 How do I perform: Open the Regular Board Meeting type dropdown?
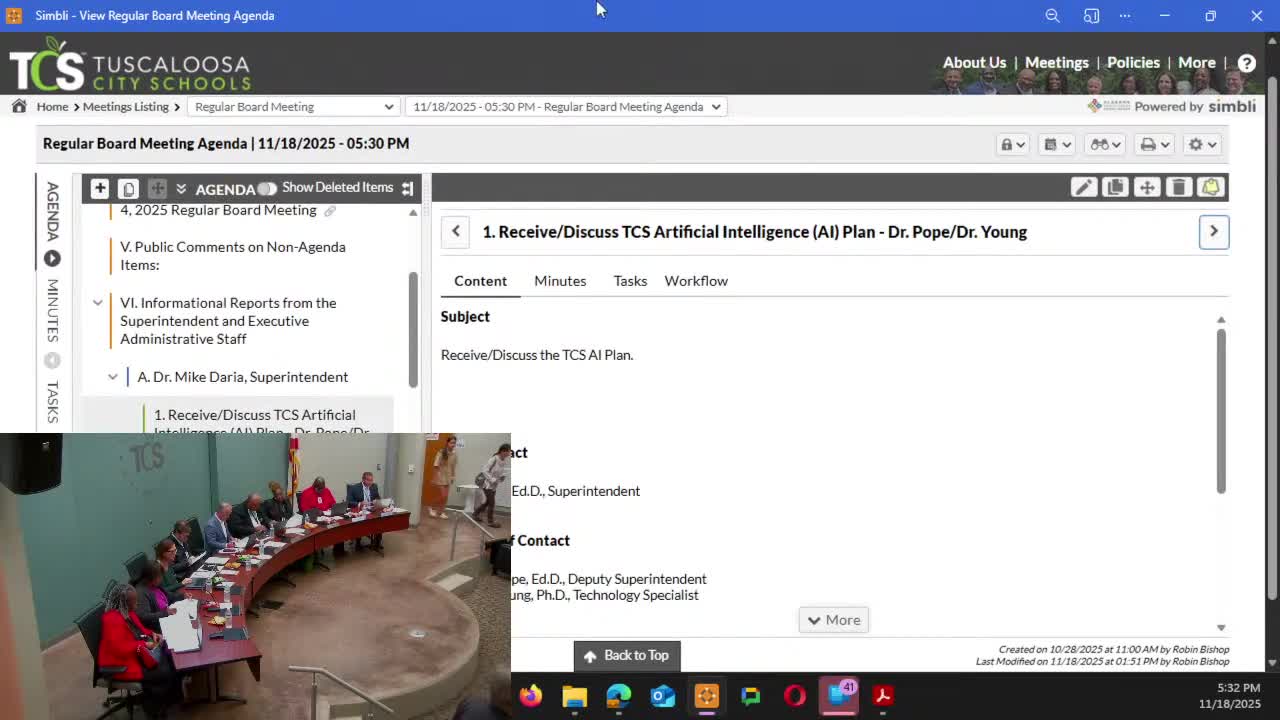pos(293,107)
